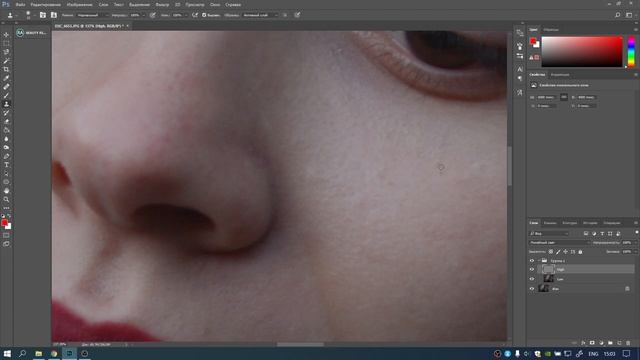640x360 pixels.
Task: Delete layer with the trash icon
Action: pos(628,343)
